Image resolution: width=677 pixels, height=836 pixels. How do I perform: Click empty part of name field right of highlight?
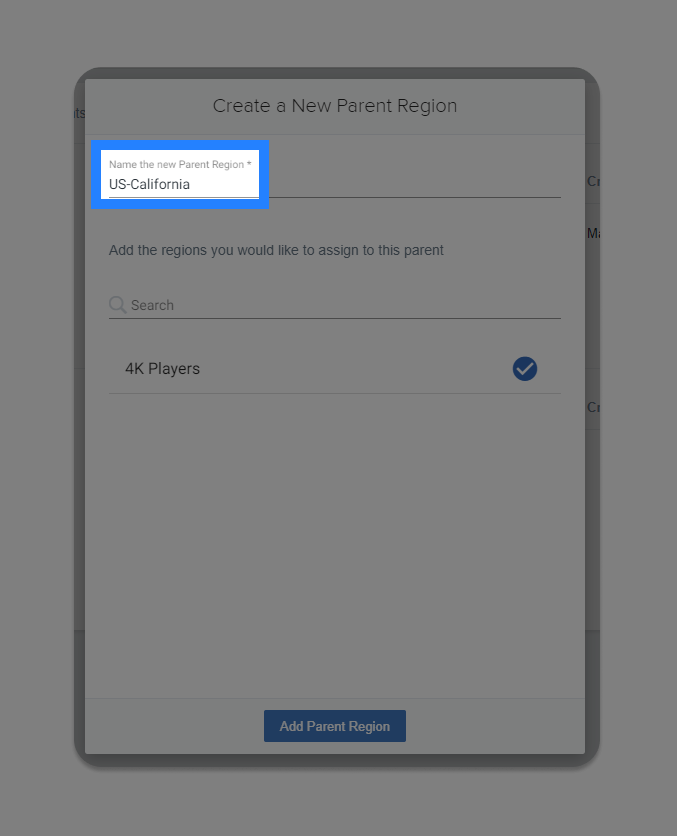pyautogui.click(x=415, y=179)
